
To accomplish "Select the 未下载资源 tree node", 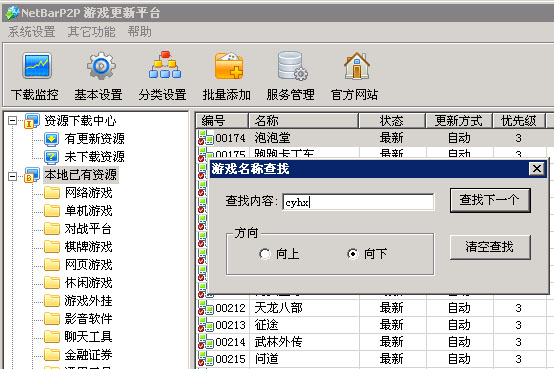I will tap(94, 157).
